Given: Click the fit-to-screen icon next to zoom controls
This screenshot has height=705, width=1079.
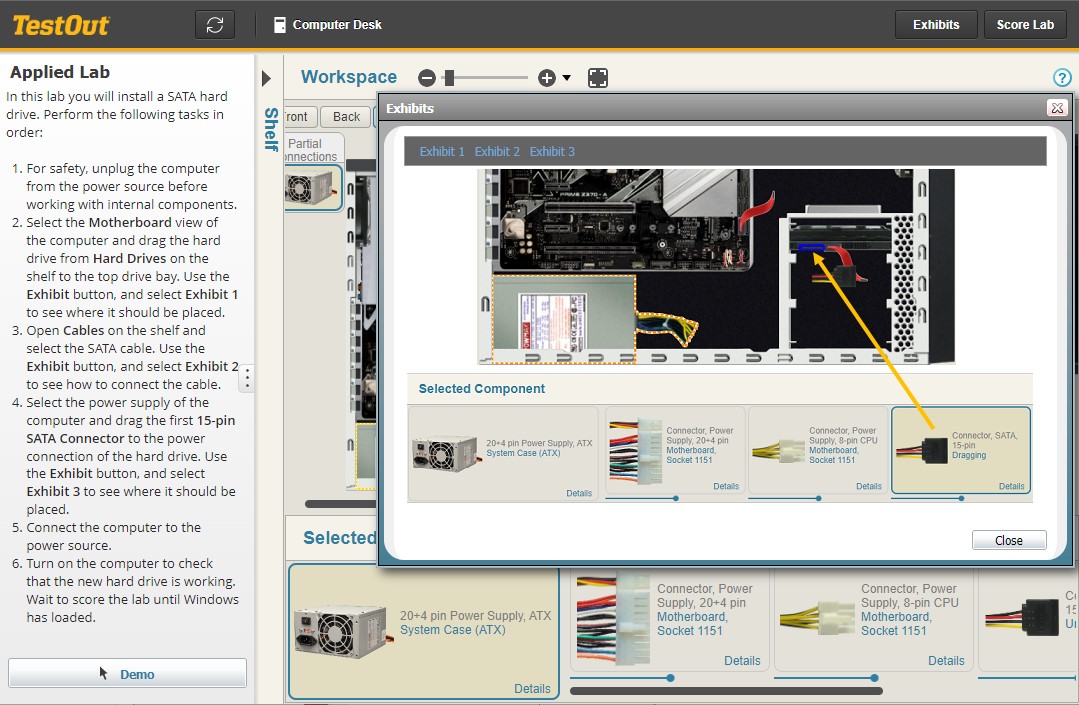Looking at the screenshot, I should click(598, 76).
